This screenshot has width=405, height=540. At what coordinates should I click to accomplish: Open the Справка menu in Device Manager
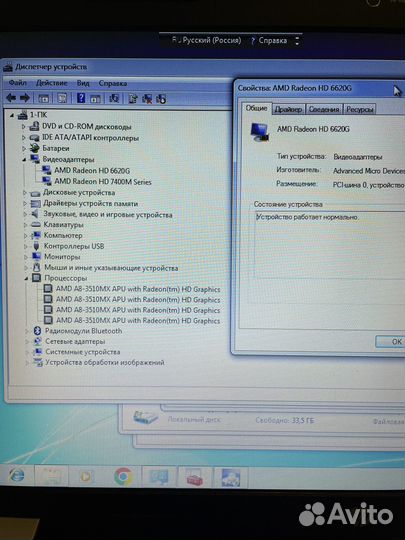coord(113,83)
